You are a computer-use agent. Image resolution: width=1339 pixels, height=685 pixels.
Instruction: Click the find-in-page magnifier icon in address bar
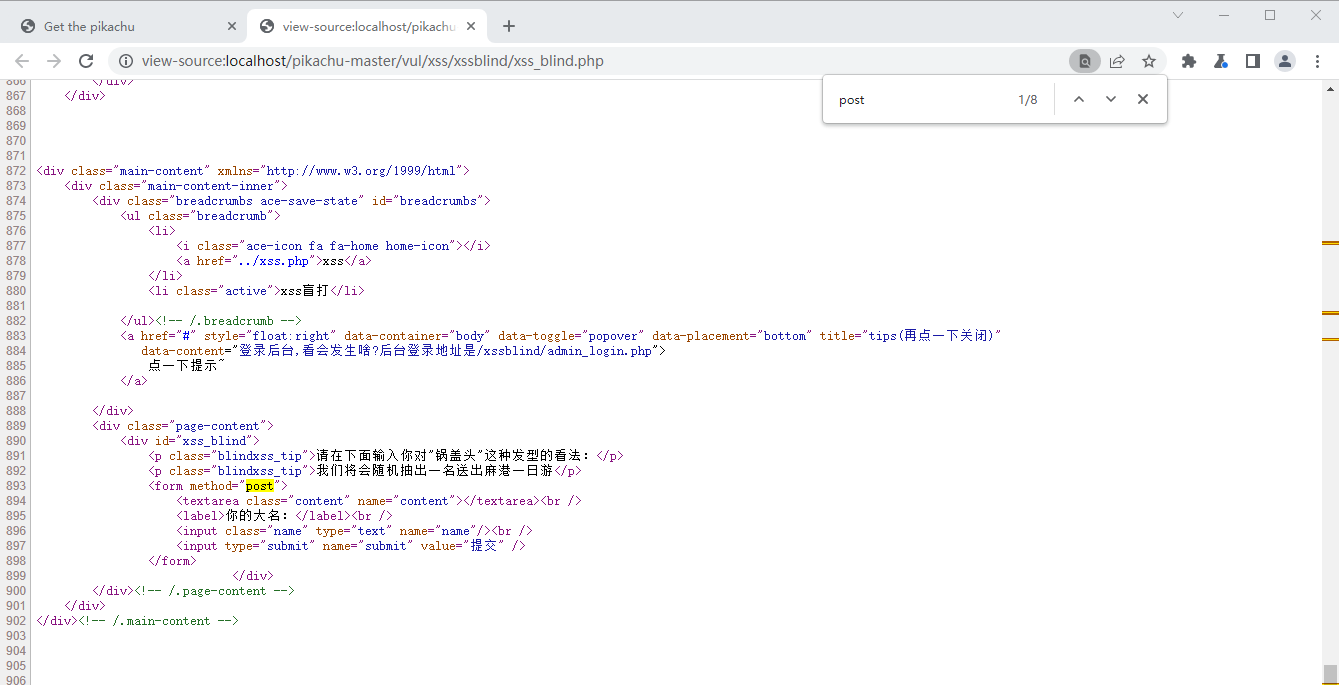[1084, 61]
